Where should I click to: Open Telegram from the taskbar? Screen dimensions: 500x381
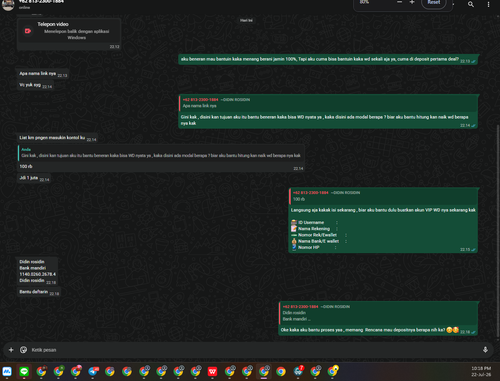point(93,371)
